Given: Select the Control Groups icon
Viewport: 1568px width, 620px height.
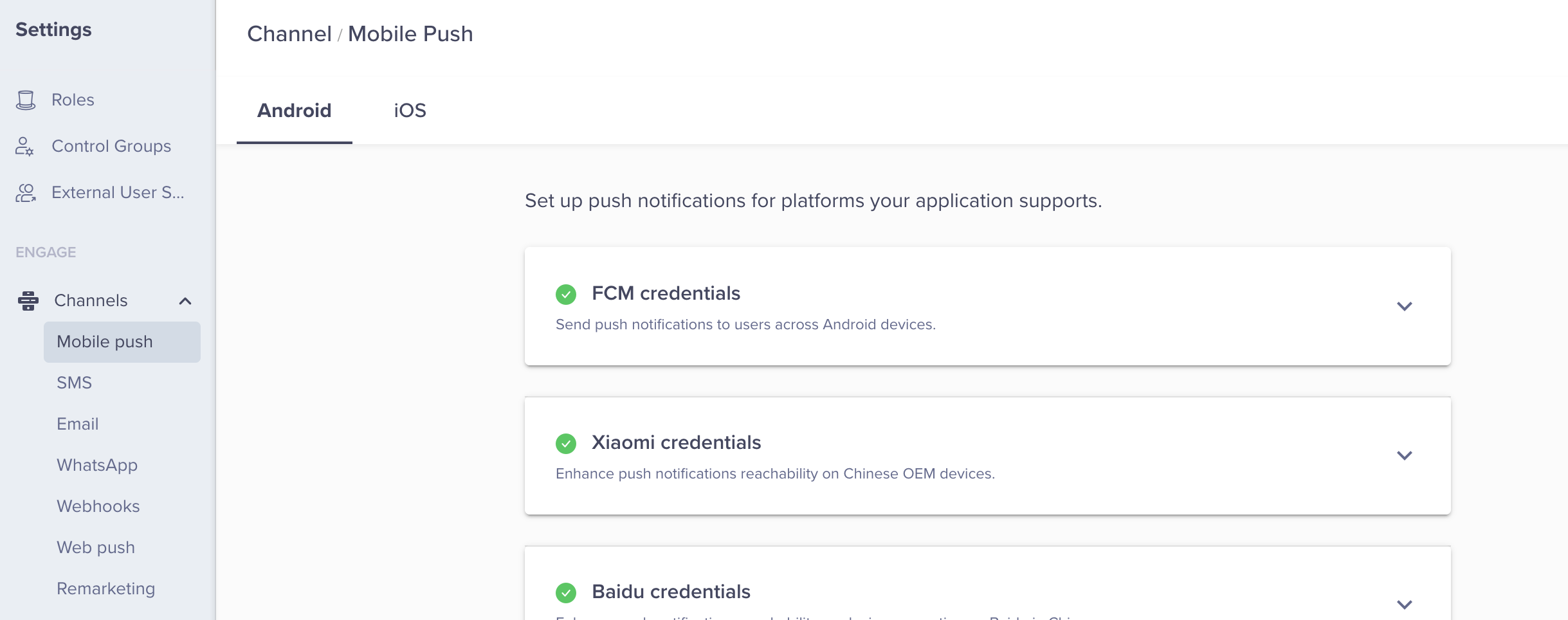Looking at the screenshot, I should click(24, 146).
